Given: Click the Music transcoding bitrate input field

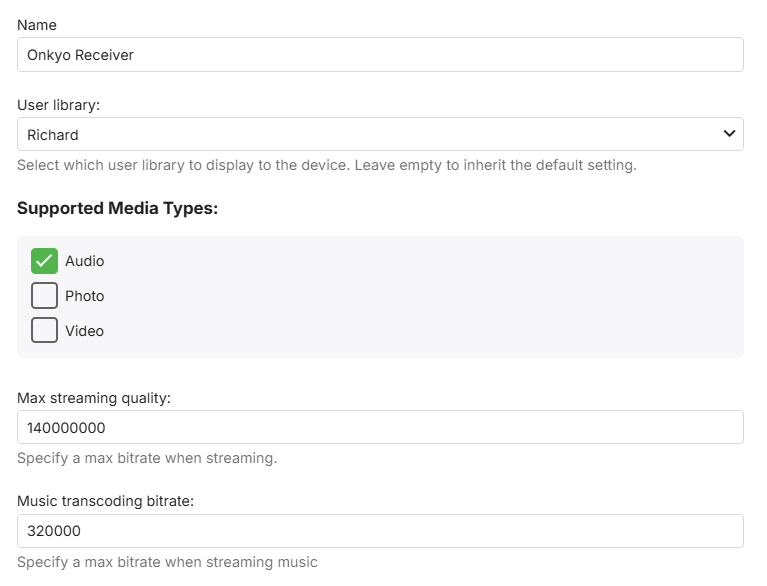Looking at the screenshot, I should tap(380, 531).
